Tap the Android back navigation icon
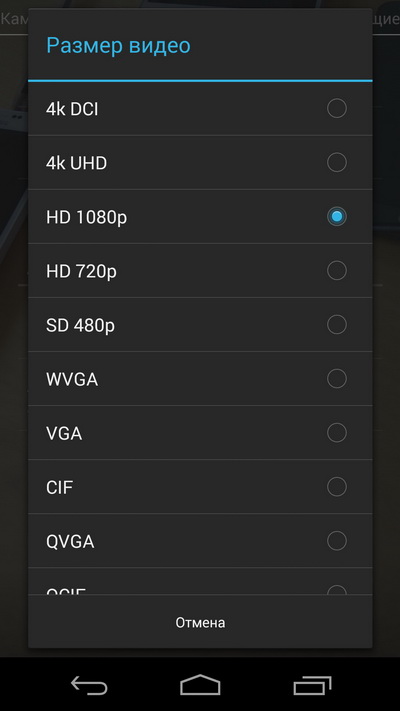The image size is (400, 711). coord(89,685)
